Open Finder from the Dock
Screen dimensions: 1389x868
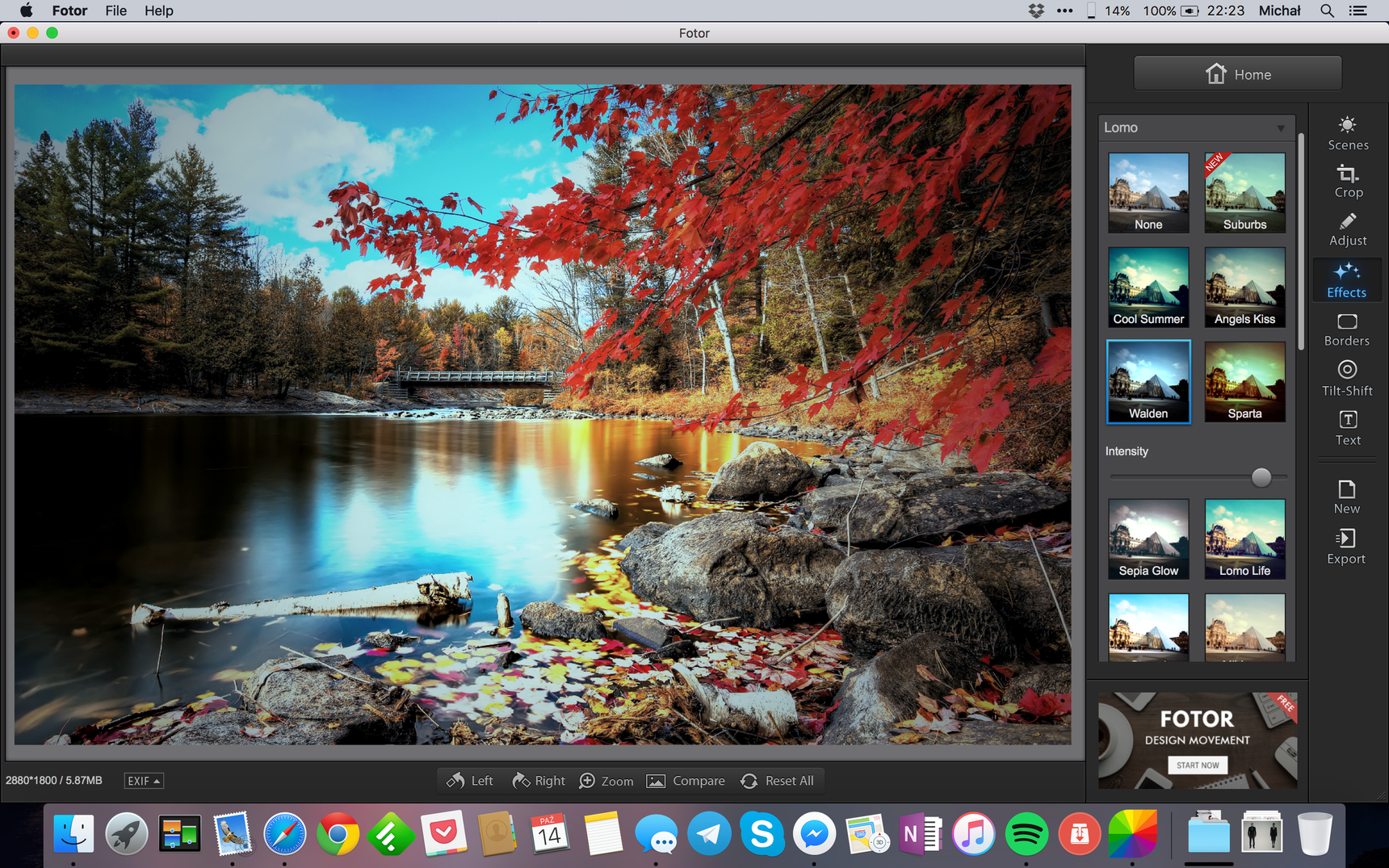[x=73, y=834]
